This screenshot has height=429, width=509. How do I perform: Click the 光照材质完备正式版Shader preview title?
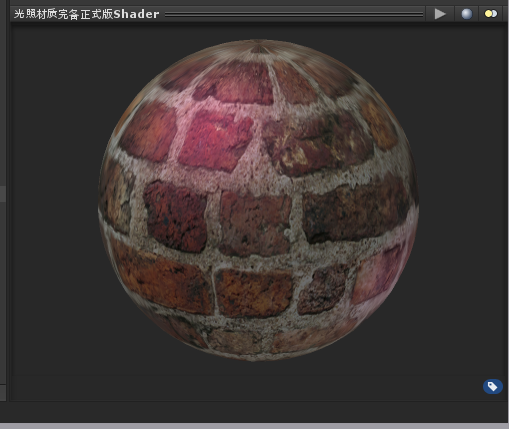[x=87, y=14]
